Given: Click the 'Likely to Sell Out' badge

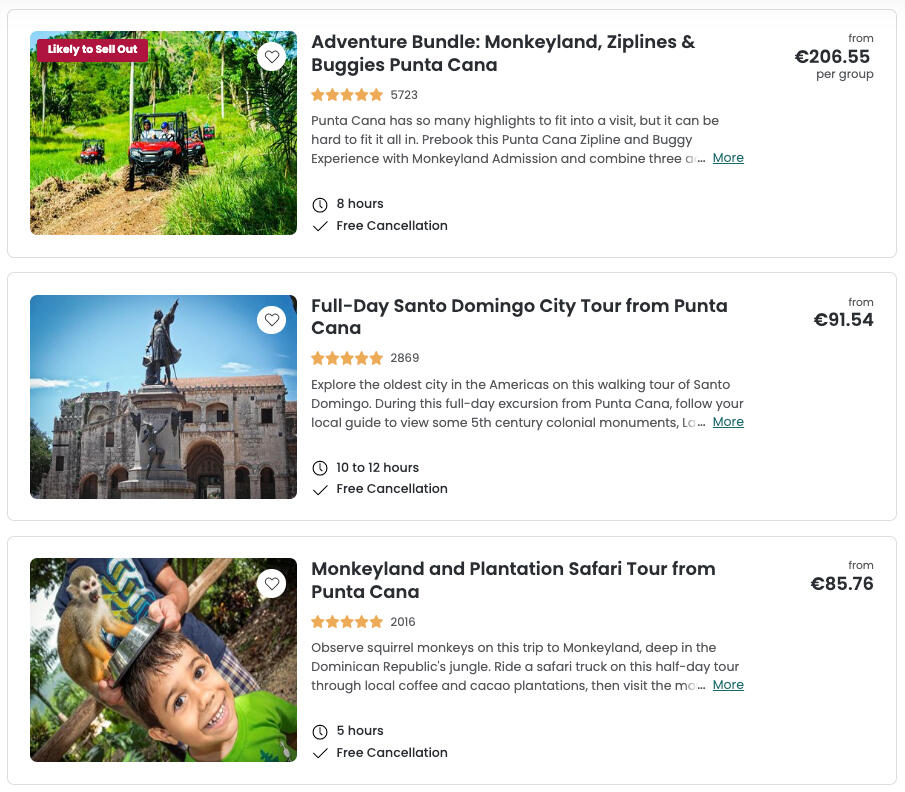Looking at the screenshot, I should [92, 50].
